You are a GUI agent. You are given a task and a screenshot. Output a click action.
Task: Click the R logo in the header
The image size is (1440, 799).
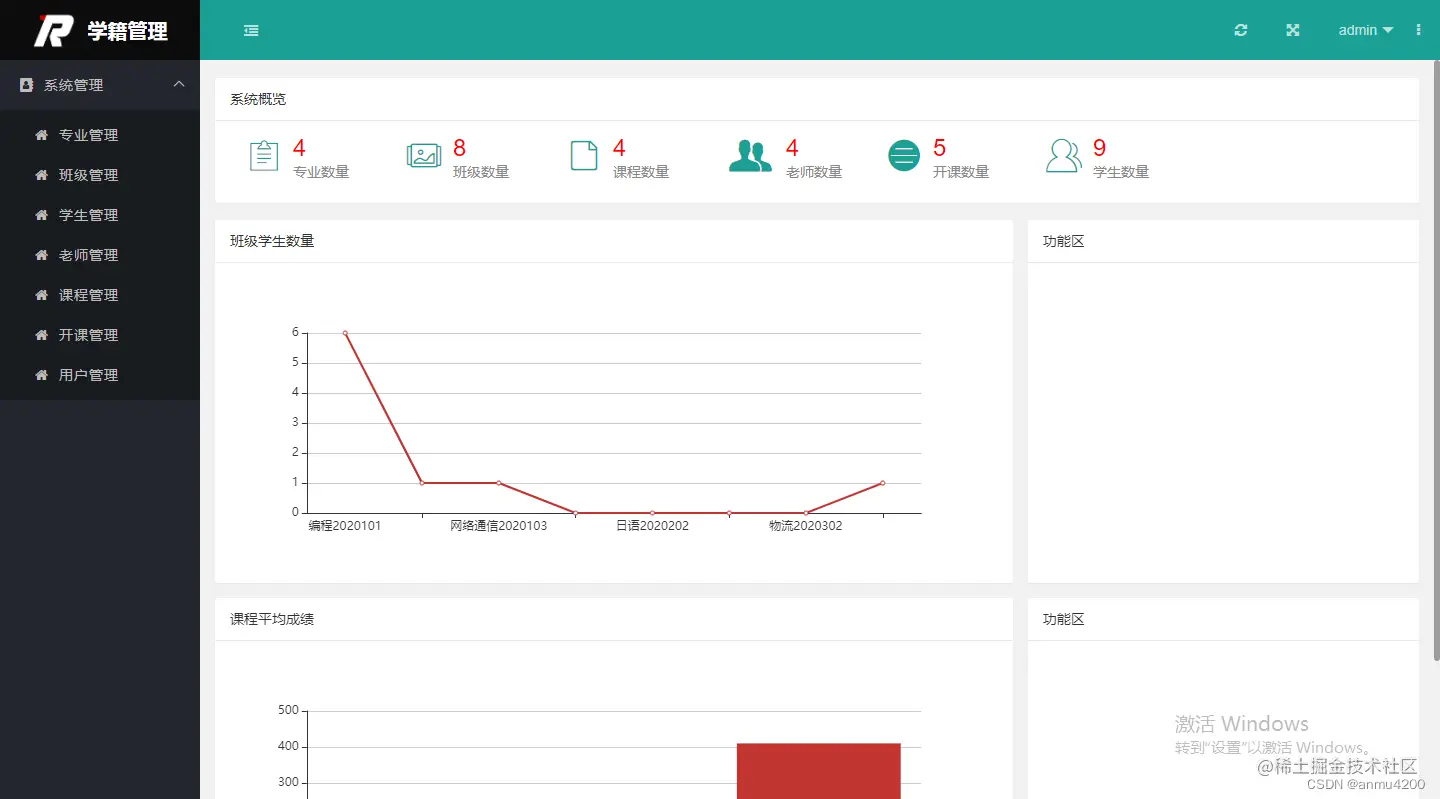[x=53, y=31]
